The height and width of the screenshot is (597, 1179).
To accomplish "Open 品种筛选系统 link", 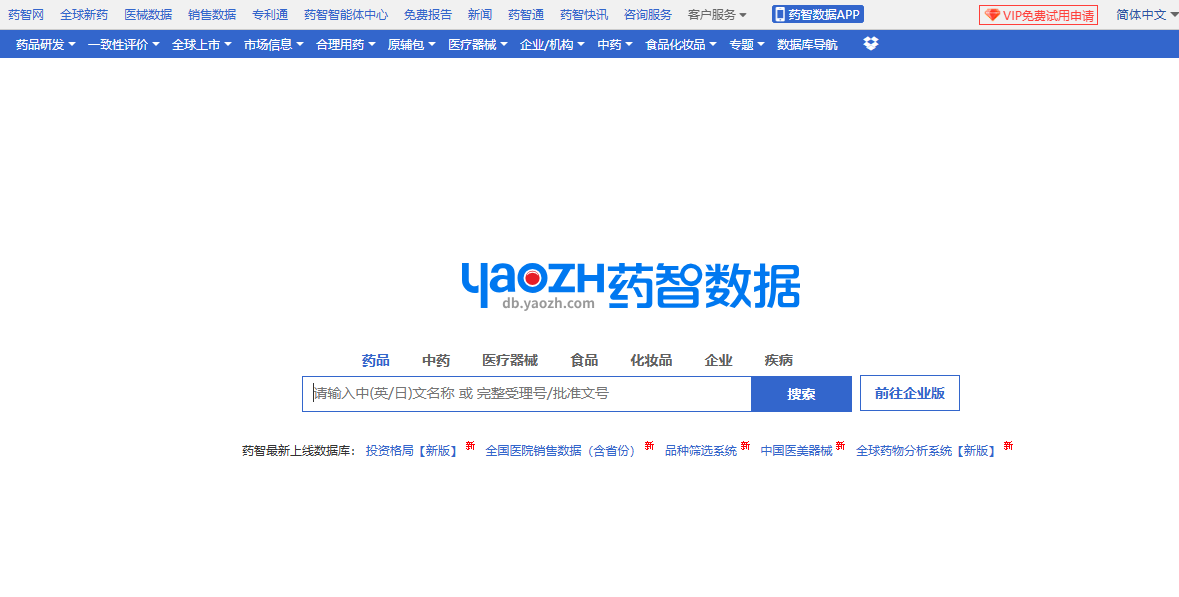I will click(701, 451).
